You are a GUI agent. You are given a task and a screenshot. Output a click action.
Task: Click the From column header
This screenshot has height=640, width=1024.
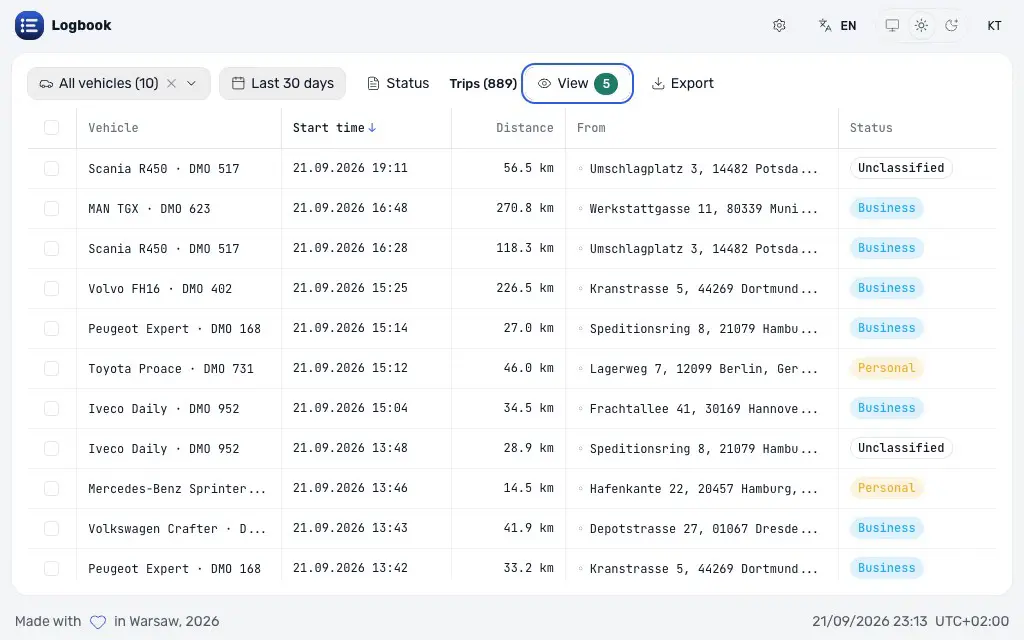(x=591, y=128)
